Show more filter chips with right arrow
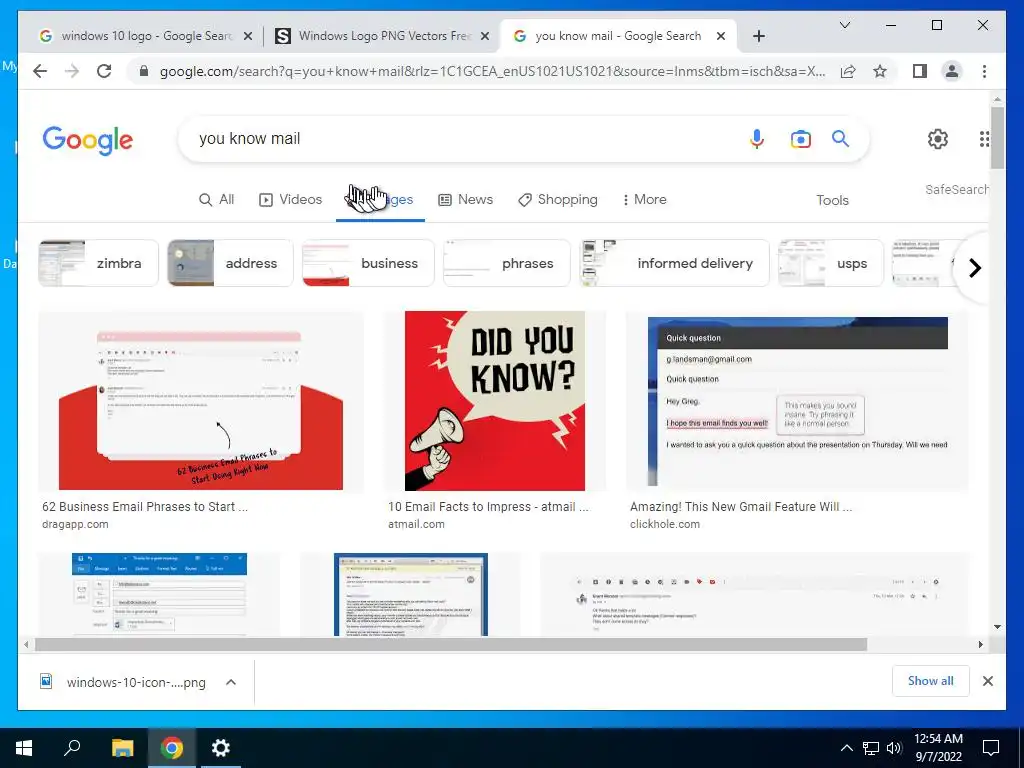Viewport: 1024px width, 768px height. [974, 268]
